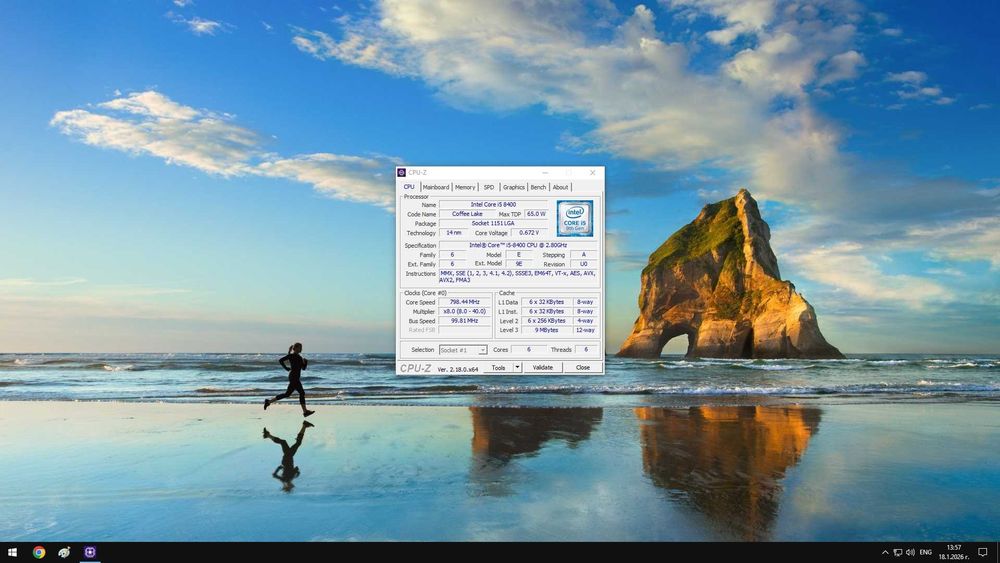
Task: Go to the Bench tab
Action: 538,187
